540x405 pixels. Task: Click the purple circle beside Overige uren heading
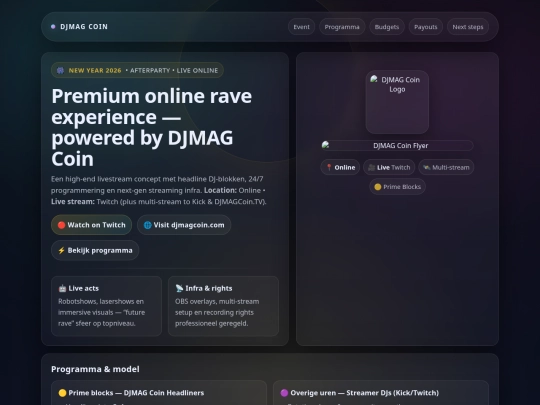(284, 393)
